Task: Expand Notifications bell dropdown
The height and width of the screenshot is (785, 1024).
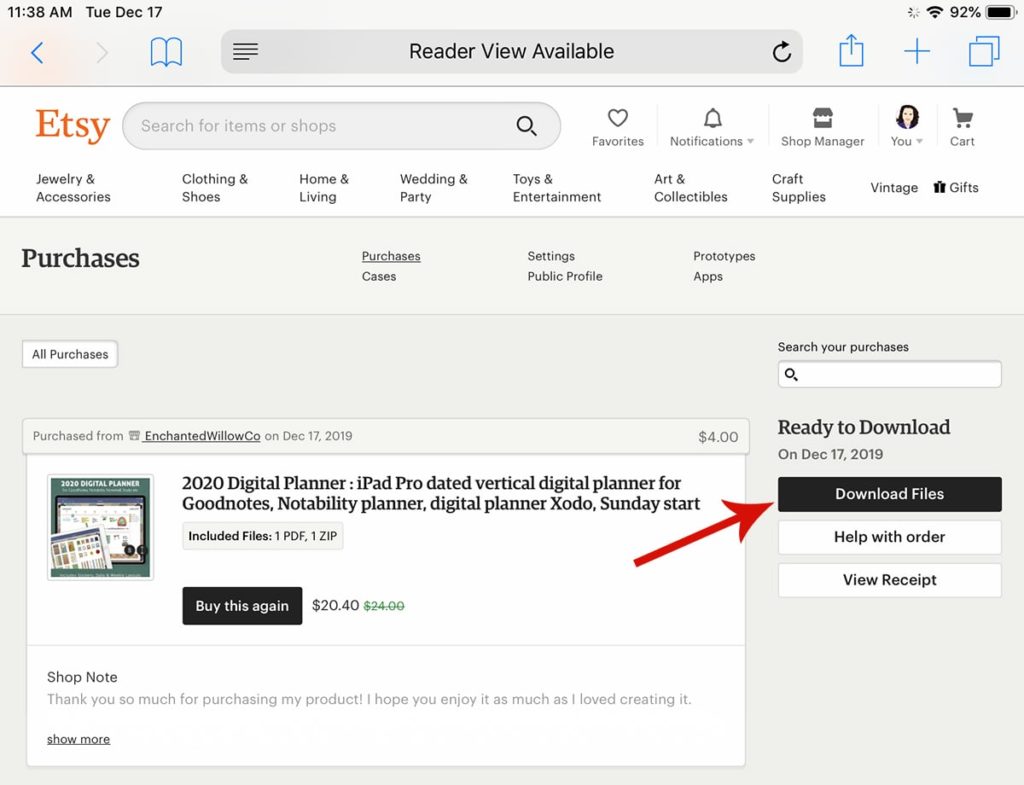Action: coord(712,127)
